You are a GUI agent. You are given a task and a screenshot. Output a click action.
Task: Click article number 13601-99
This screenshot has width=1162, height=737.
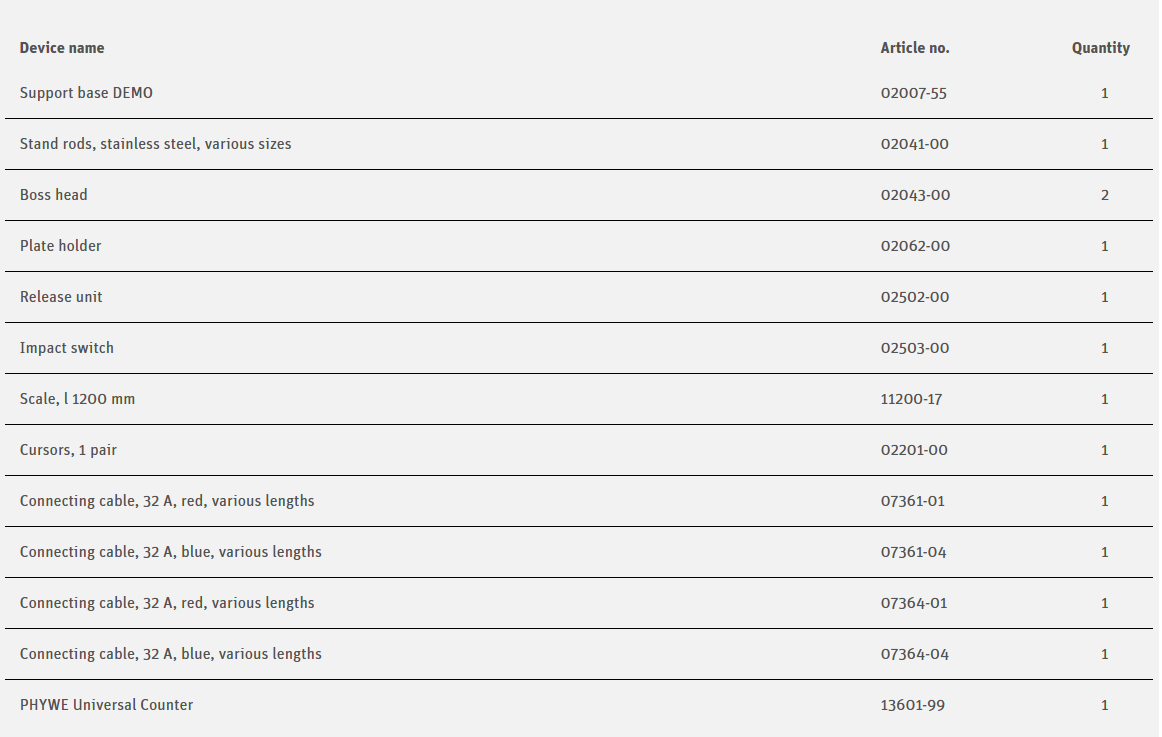(x=912, y=705)
